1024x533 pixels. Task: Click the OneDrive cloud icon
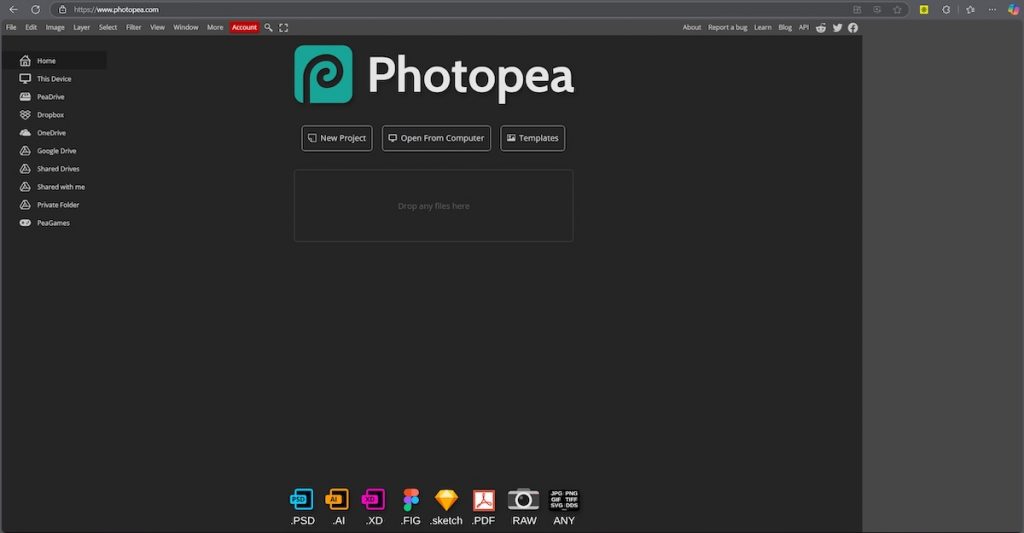click(x=25, y=133)
